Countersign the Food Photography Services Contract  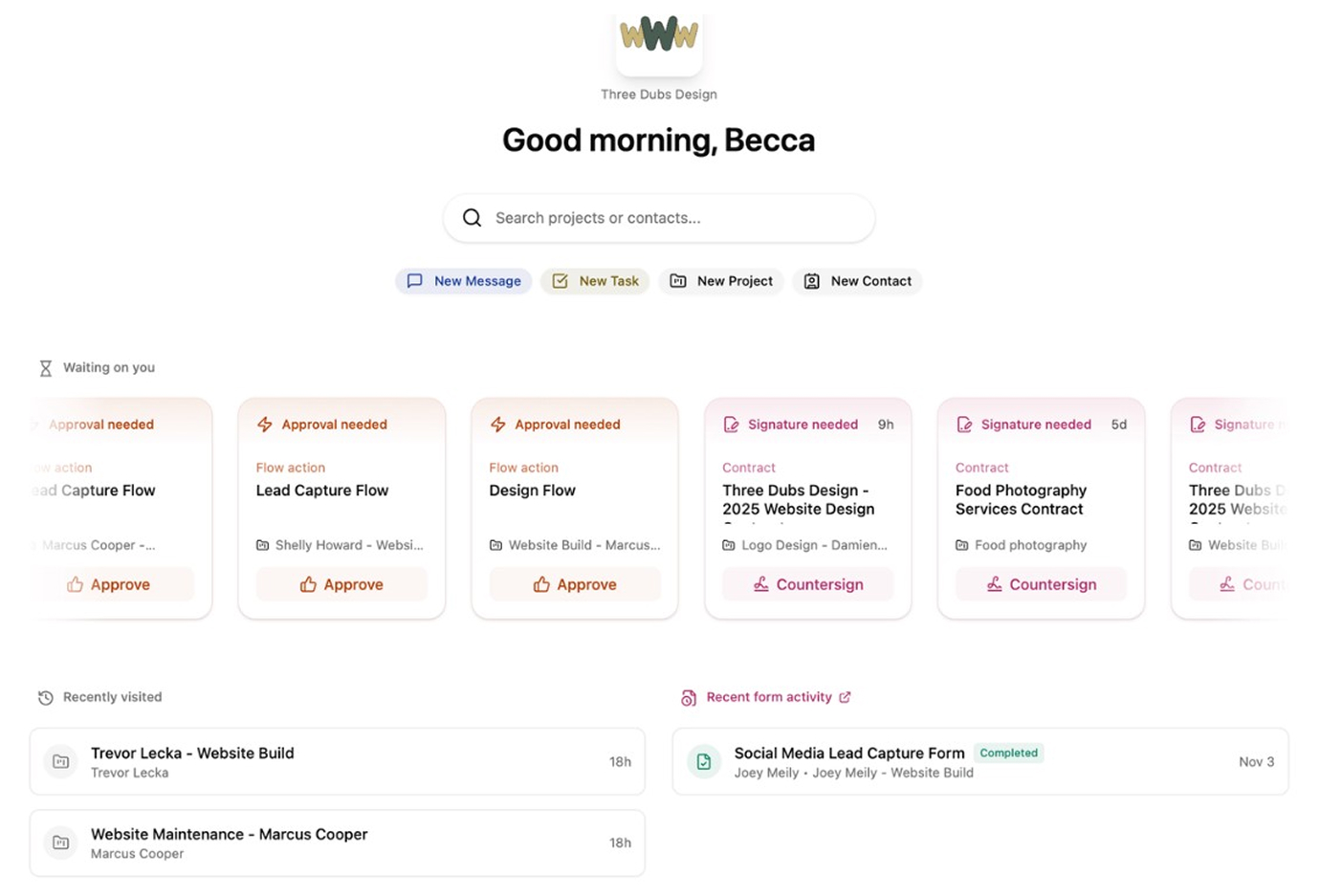tap(1041, 584)
